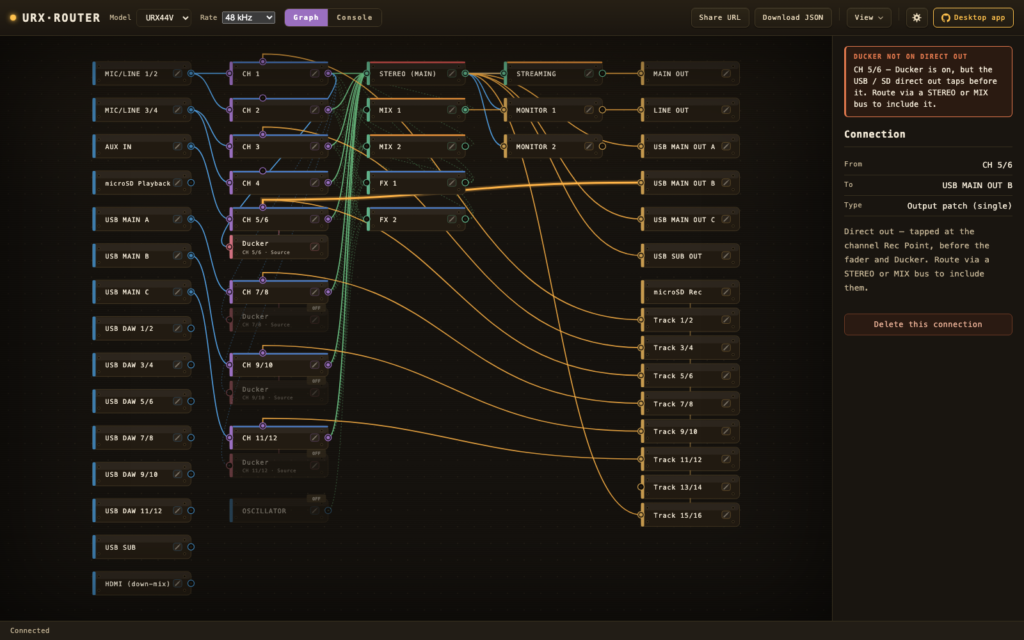
Task: Click Delete this connection
Action: pos(928,324)
